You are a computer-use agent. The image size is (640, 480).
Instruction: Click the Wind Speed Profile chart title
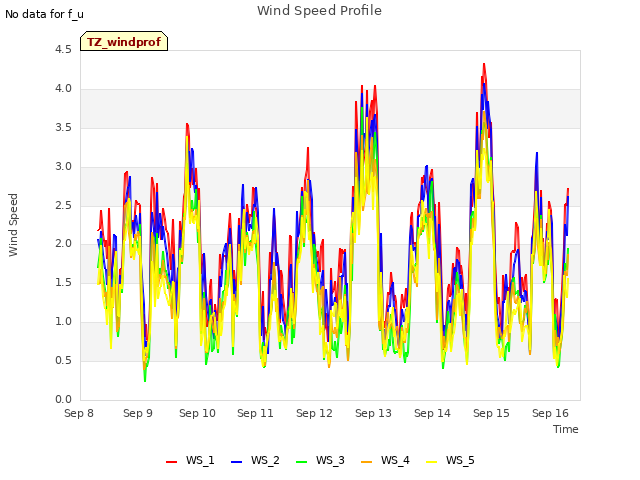click(320, 11)
